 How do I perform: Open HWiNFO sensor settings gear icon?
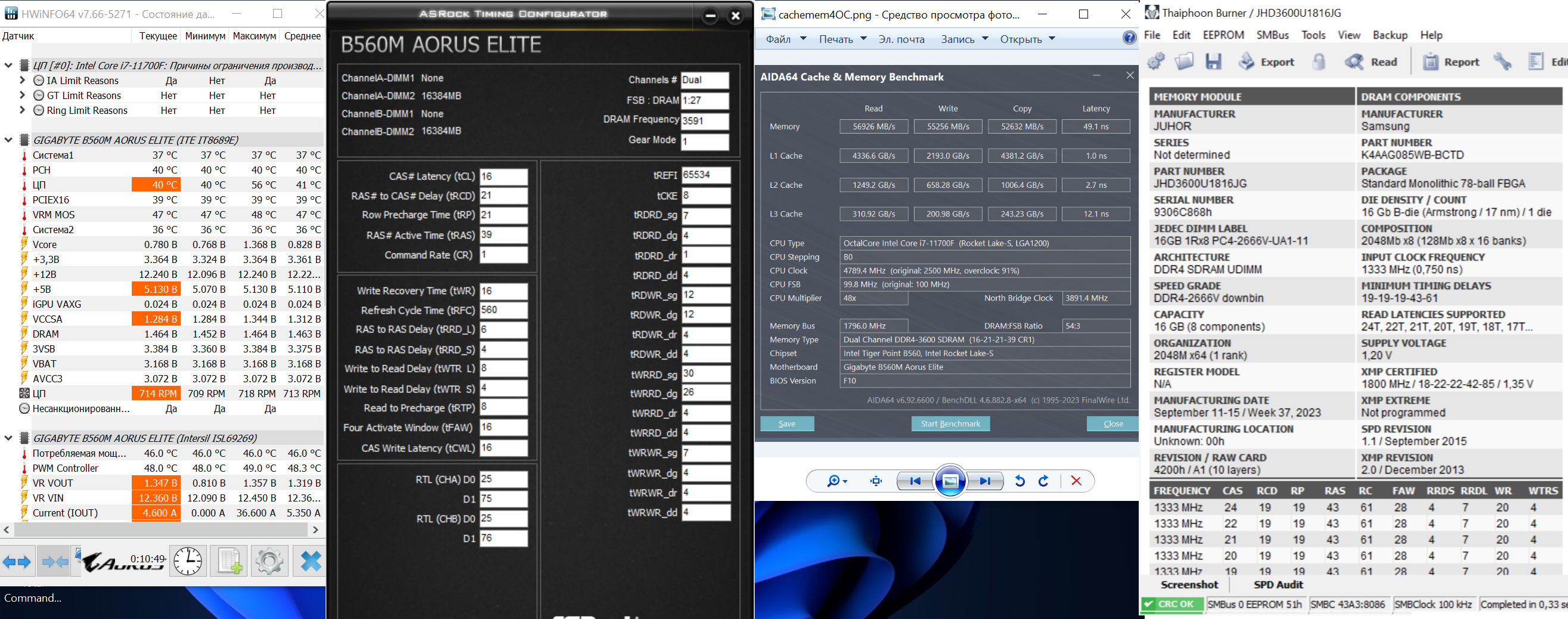pyautogui.click(x=269, y=561)
